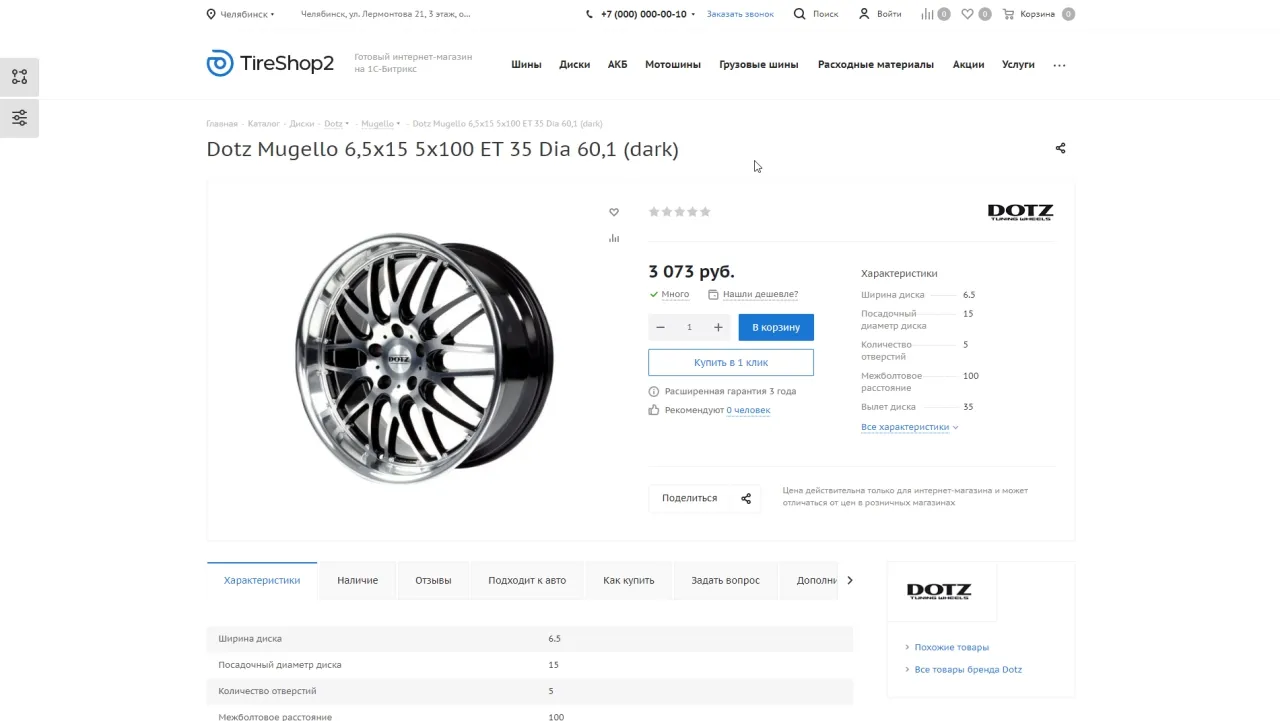This screenshot has width=1280, height=721.
Task: Click the В корзину button
Action: click(776, 327)
